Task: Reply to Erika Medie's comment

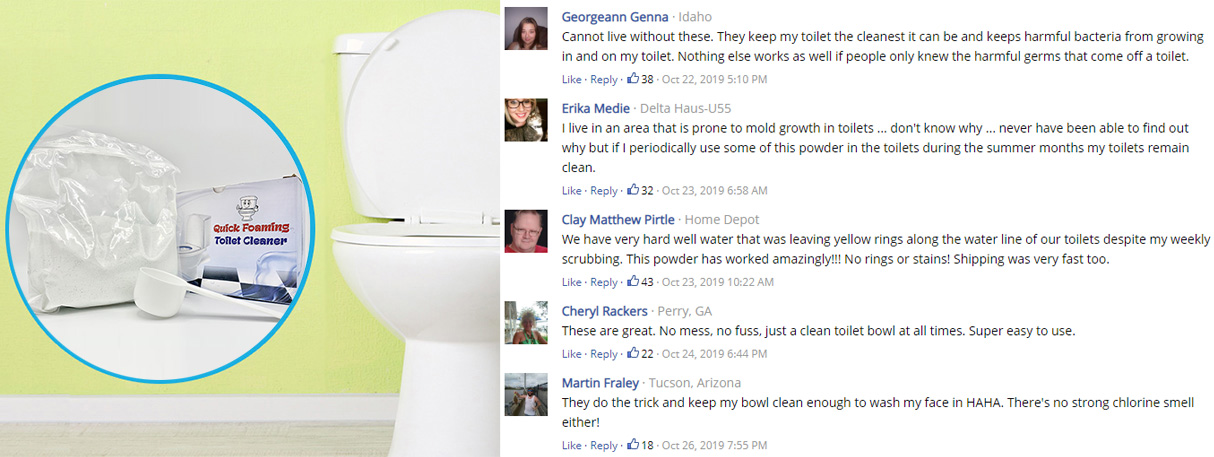Action: [603, 190]
